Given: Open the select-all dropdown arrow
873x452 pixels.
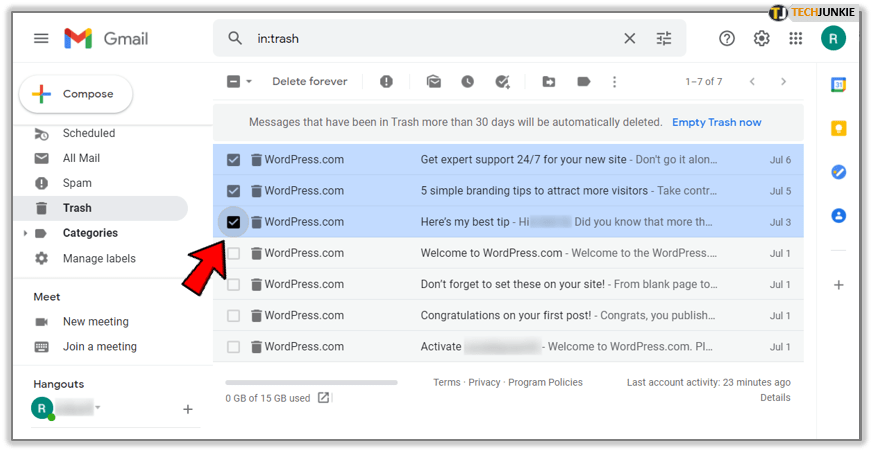Looking at the screenshot, I should tap(249, 82).
